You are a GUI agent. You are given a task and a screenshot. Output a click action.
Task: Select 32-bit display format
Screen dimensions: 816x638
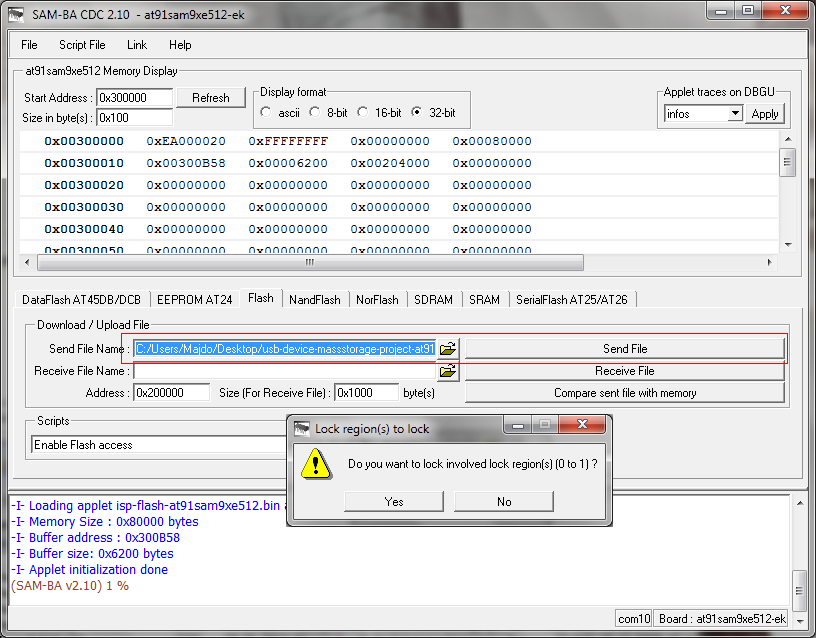click(x=417, y=112)
